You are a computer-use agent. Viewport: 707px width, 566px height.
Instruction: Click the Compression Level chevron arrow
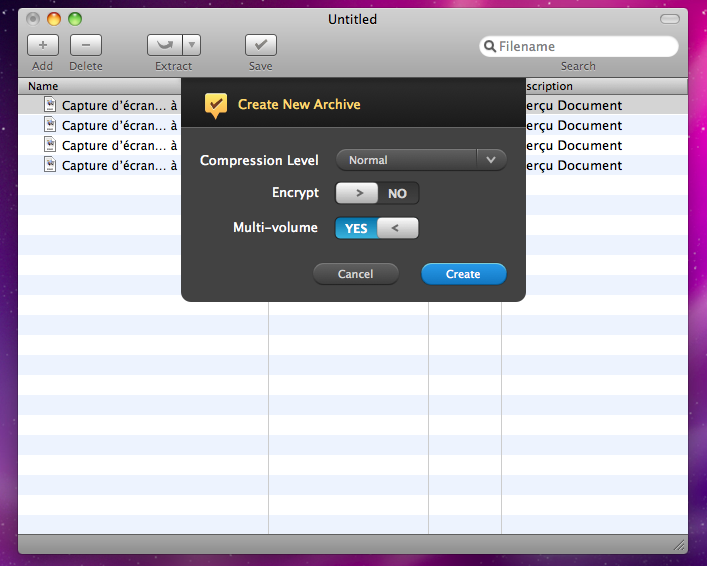tap(491, 160)
